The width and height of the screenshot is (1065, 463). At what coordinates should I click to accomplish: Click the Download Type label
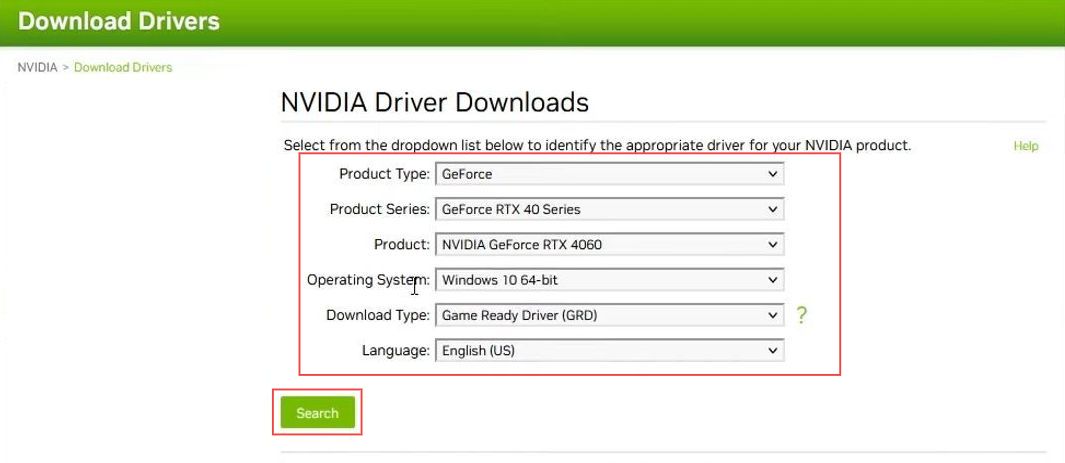click(378, 315)
